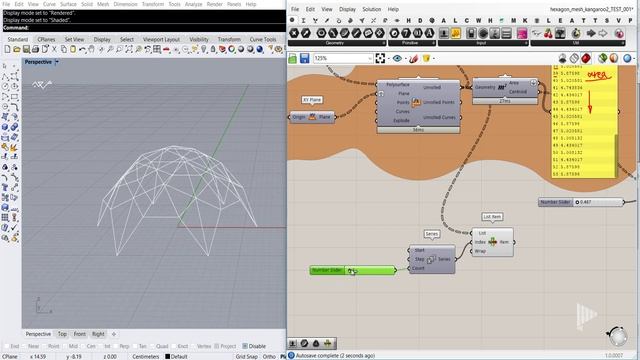Toggle the Cen osnap checkbox

(82, 346)
